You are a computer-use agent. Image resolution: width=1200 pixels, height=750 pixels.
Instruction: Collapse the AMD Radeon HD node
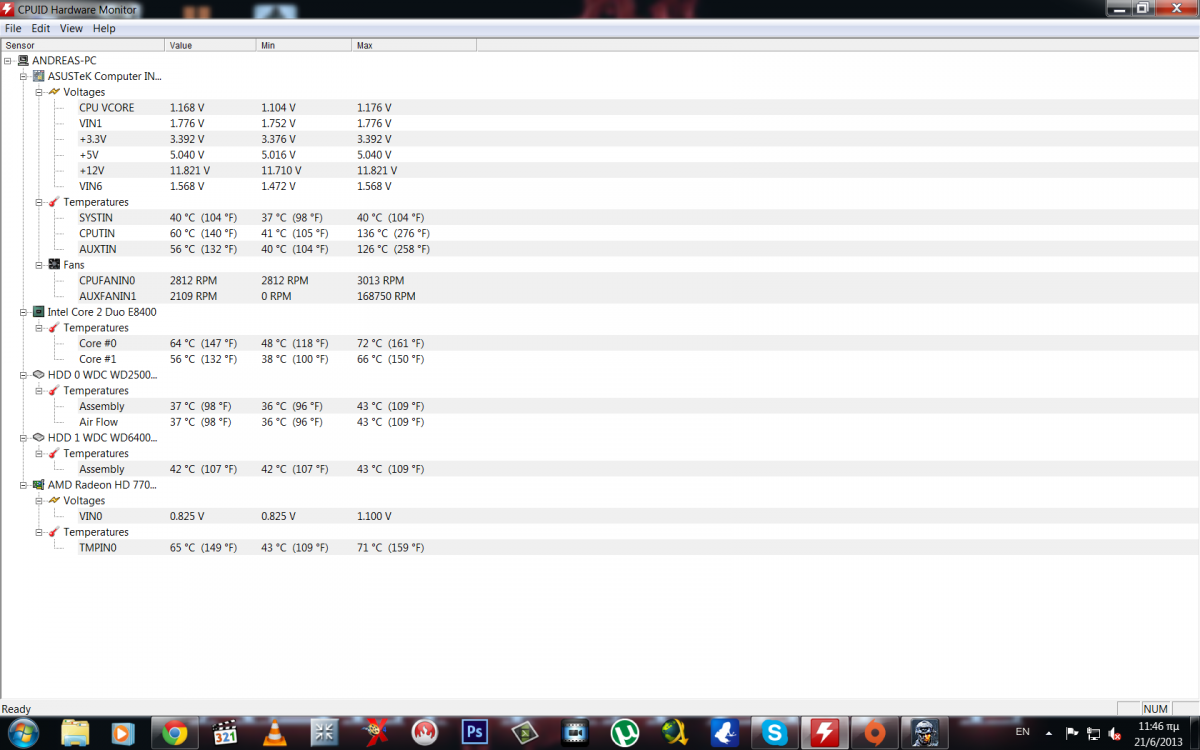coord(23,485)
